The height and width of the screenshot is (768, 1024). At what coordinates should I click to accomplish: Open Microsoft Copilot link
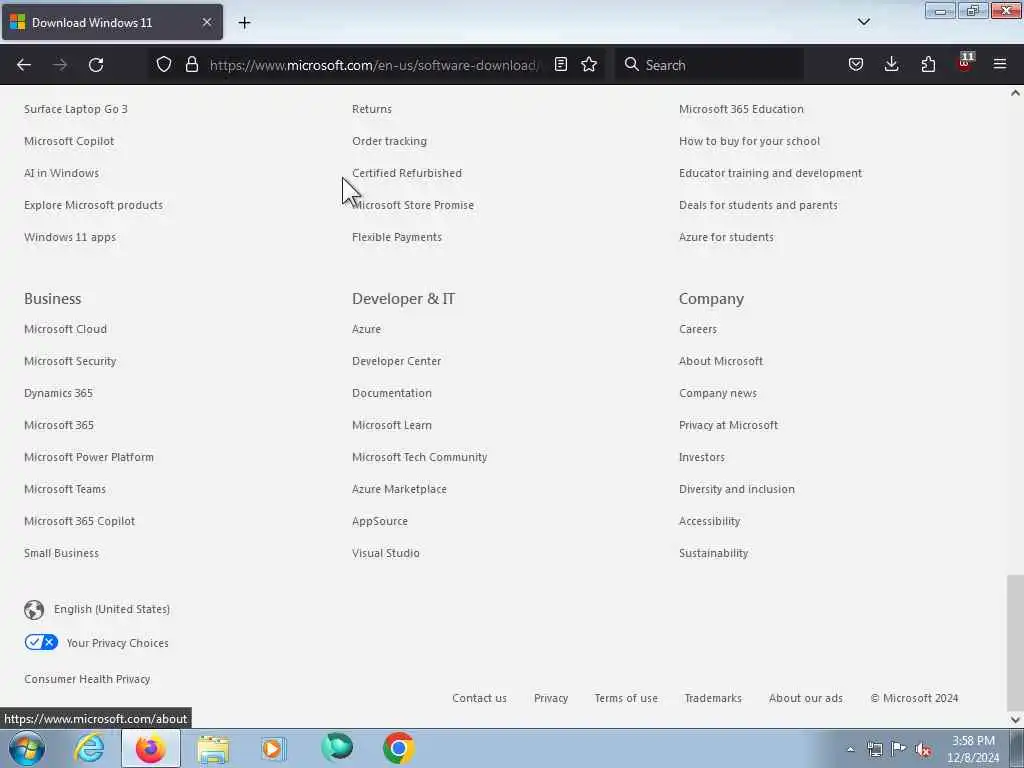tap(69, 141)
